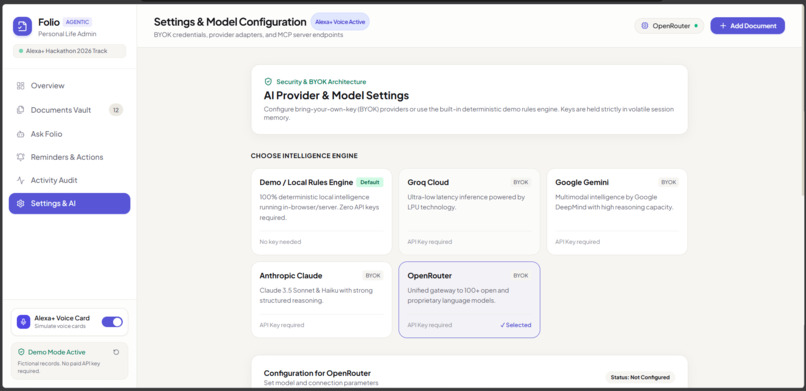Click the Selected checkmark label on OpenRouter
This screenshot has width=806, height=391.
[516, 325]
